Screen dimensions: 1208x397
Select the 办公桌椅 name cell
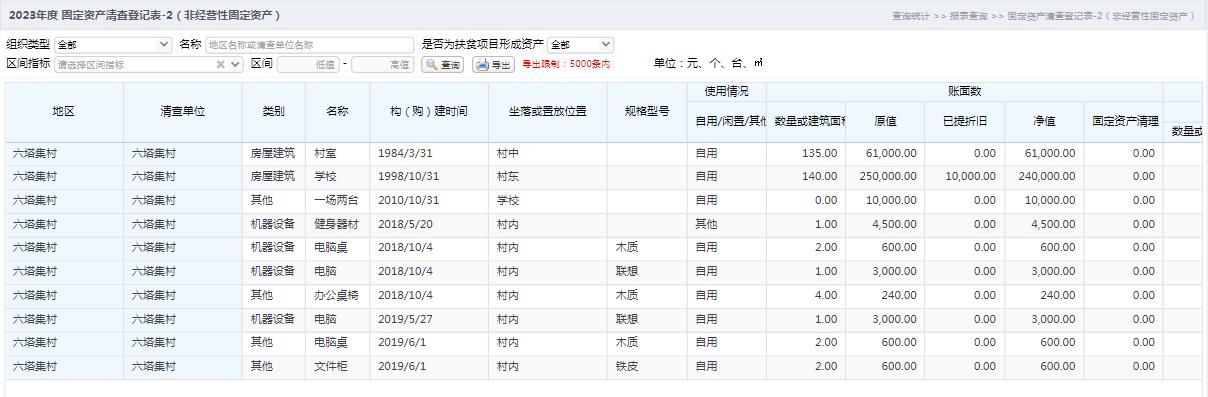point(338,296)
